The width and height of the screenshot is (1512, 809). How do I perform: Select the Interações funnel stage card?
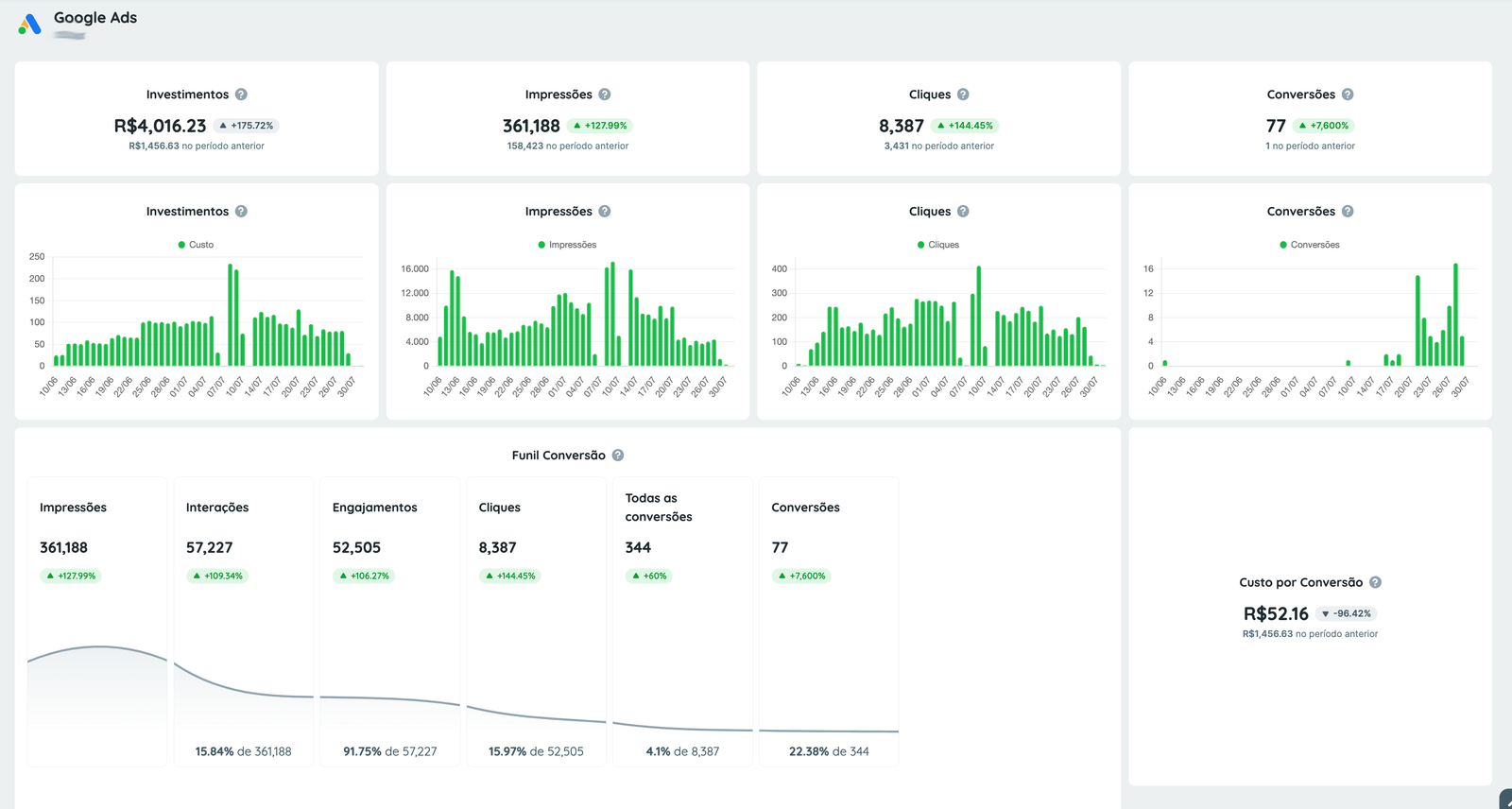coord(243,621)
